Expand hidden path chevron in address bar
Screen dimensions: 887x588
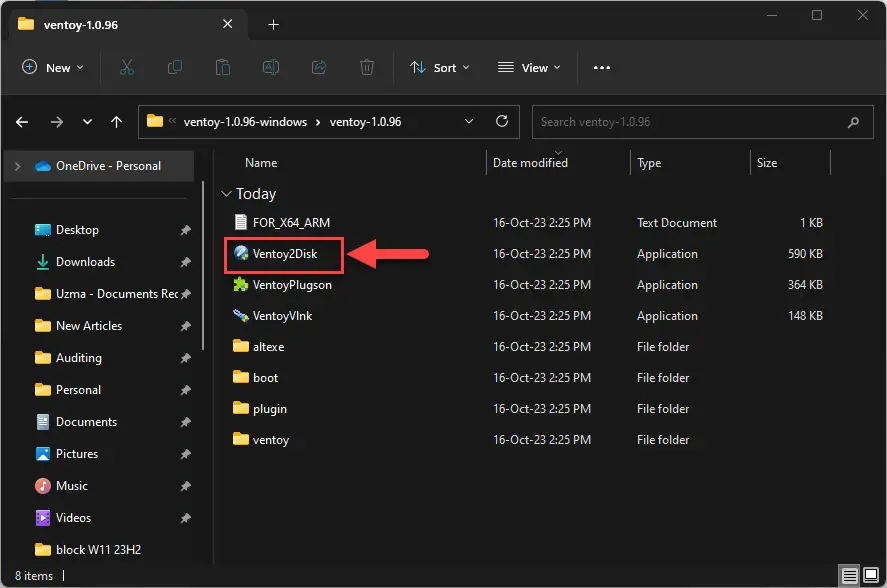172,120
